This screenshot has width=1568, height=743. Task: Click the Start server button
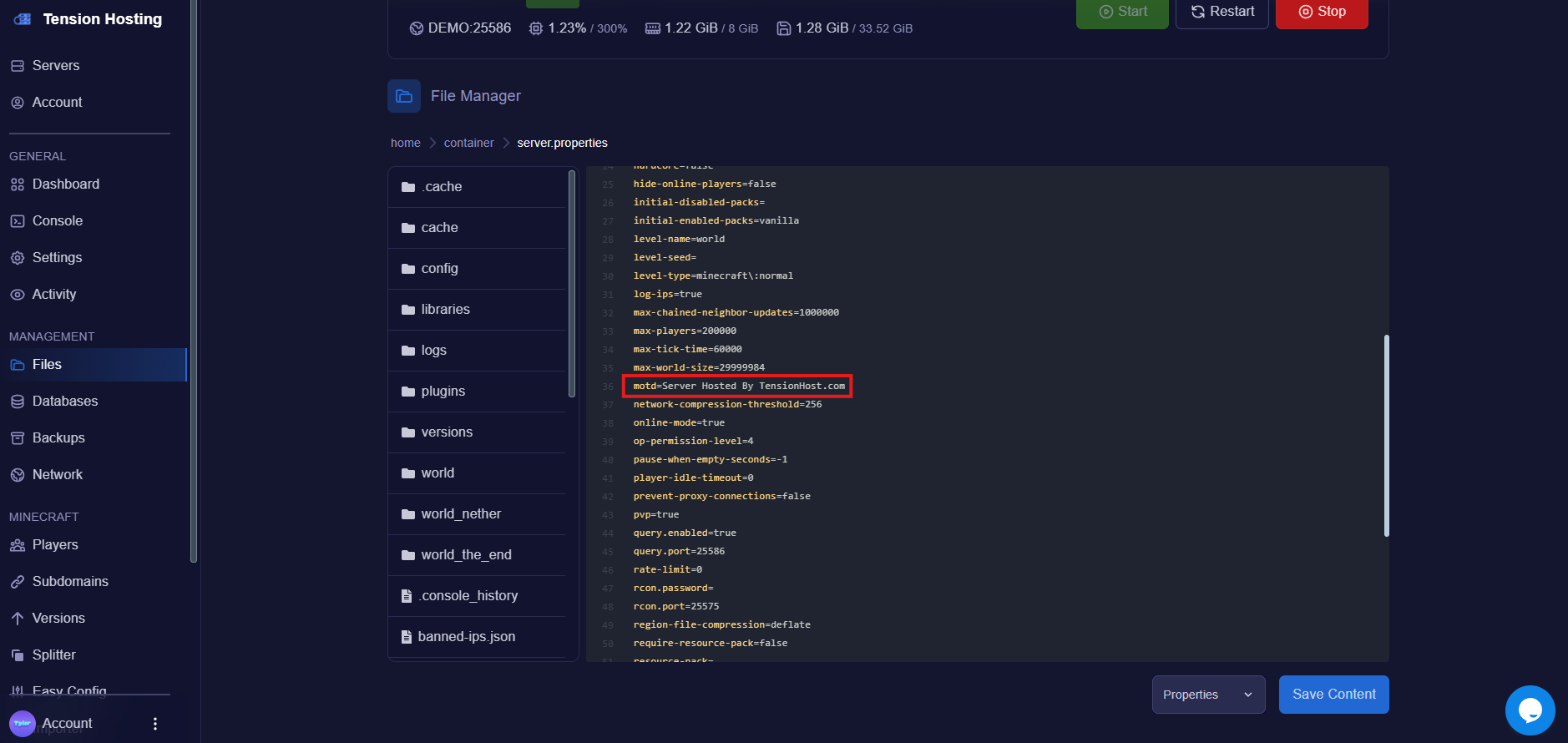(1122, 12)
